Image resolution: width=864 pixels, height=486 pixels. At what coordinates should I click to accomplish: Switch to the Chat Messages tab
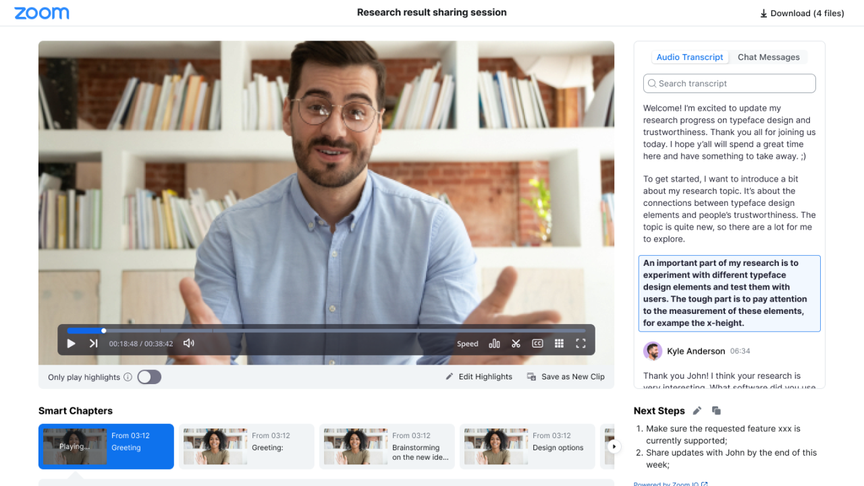768,57
